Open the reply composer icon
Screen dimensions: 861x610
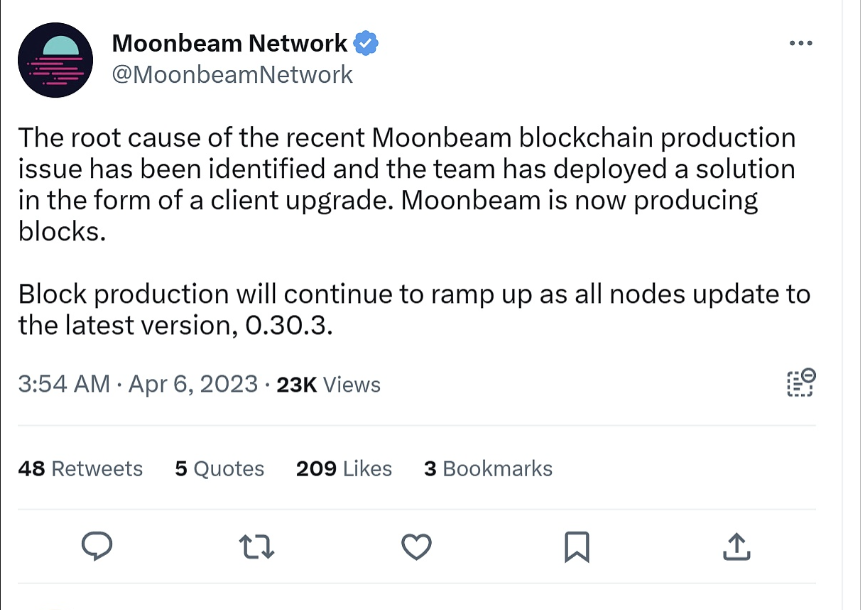click(97, 547)
